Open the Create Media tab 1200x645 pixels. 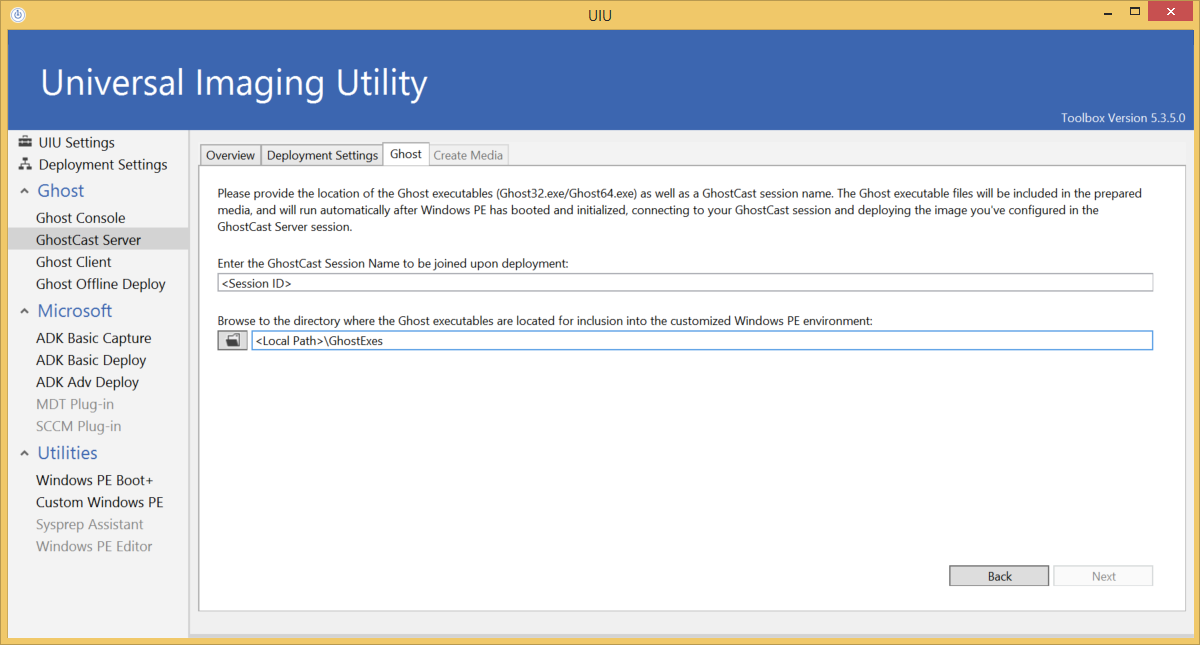(x=469, y=155)
